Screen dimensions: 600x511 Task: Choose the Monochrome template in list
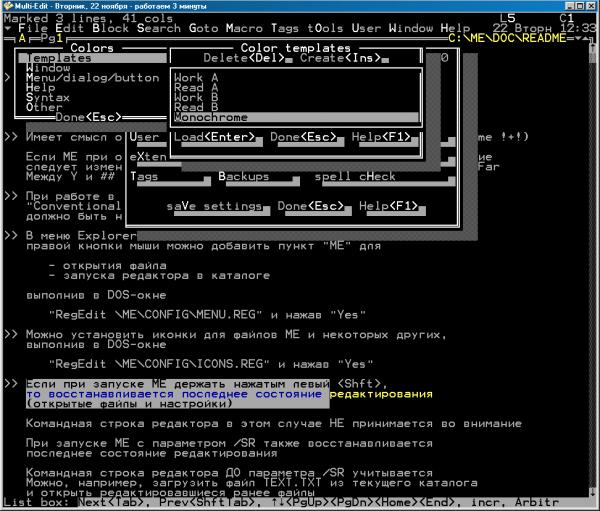(x=210, y=117)
